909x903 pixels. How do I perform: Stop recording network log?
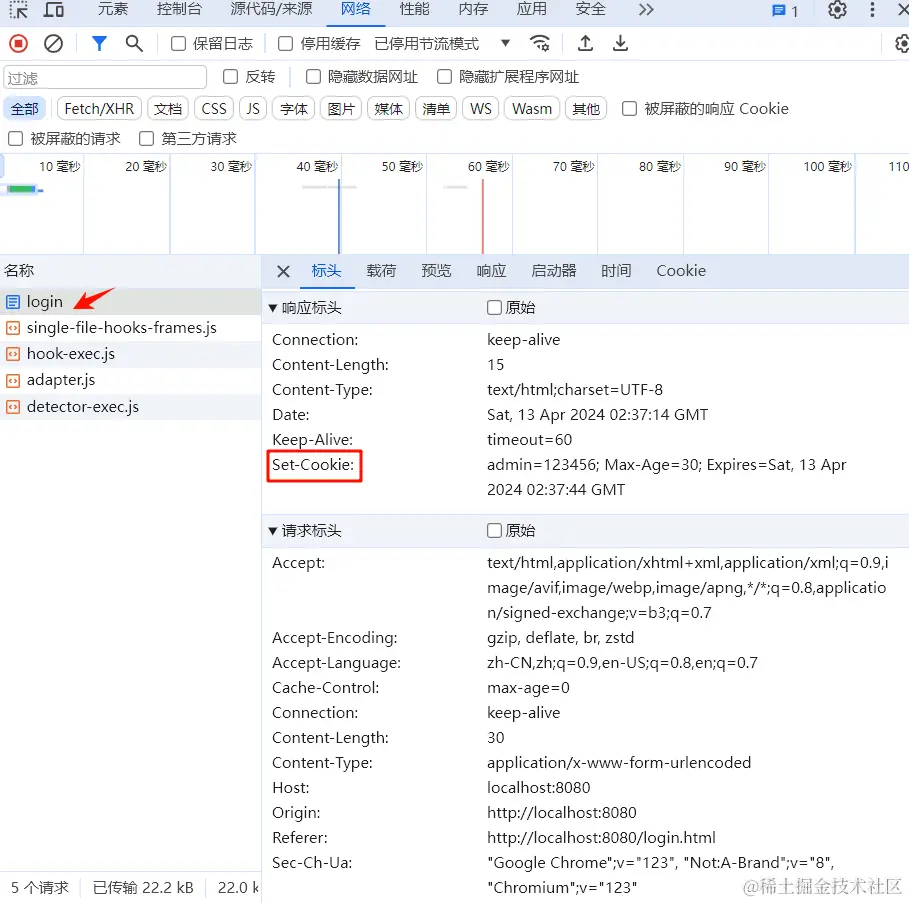pos(19,43)
